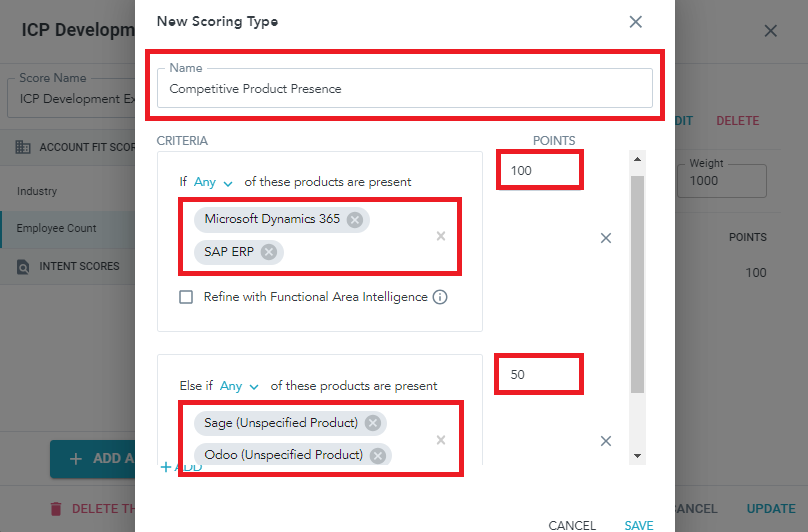The width and height of the screenshot is (808, 532).
Task: Close the New Scoring Type dialog
Action: pos(635,22)
